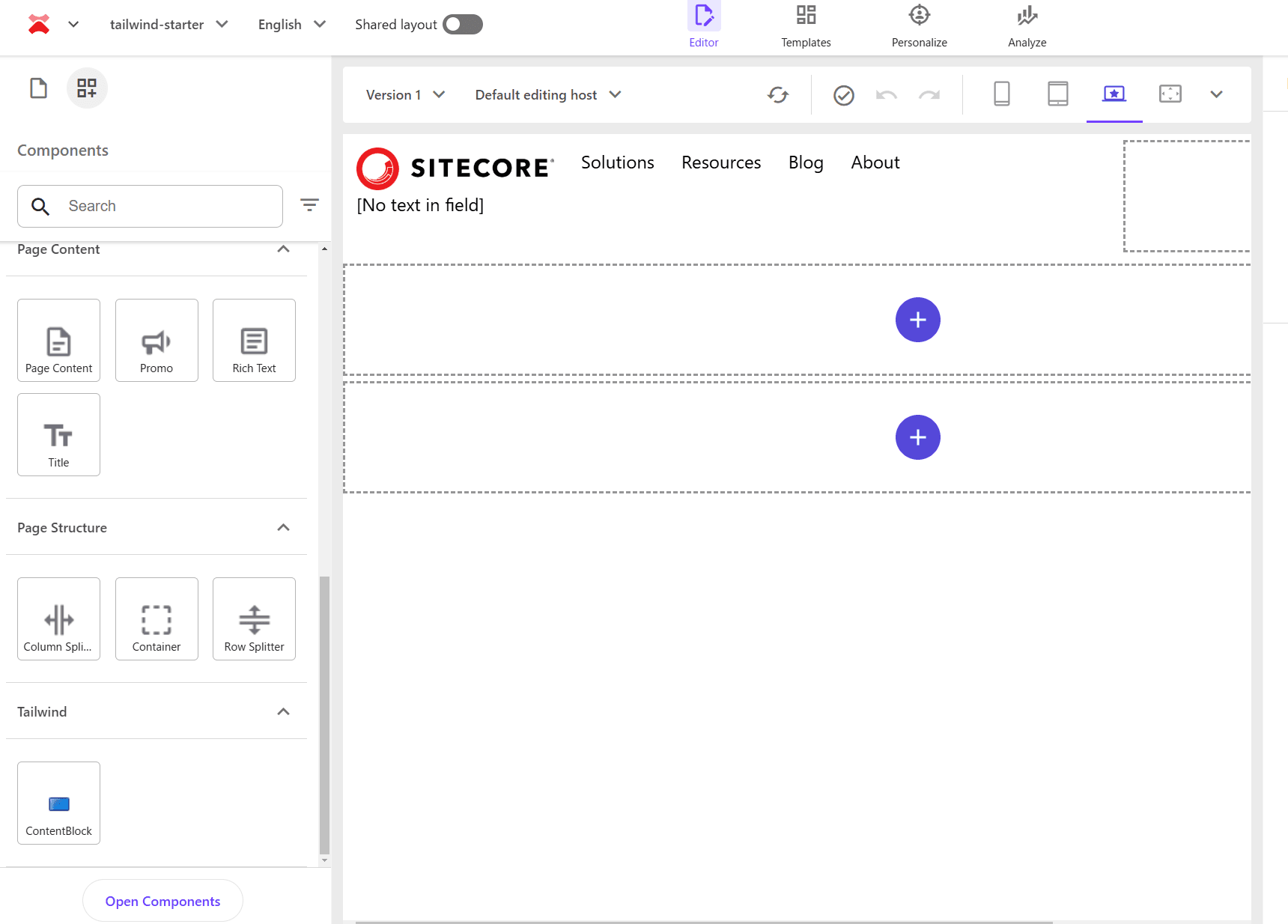The height and width of the screenshot is (924, 1288).
Task: Click the checkmark circle icon
Action: coord(844,95)
